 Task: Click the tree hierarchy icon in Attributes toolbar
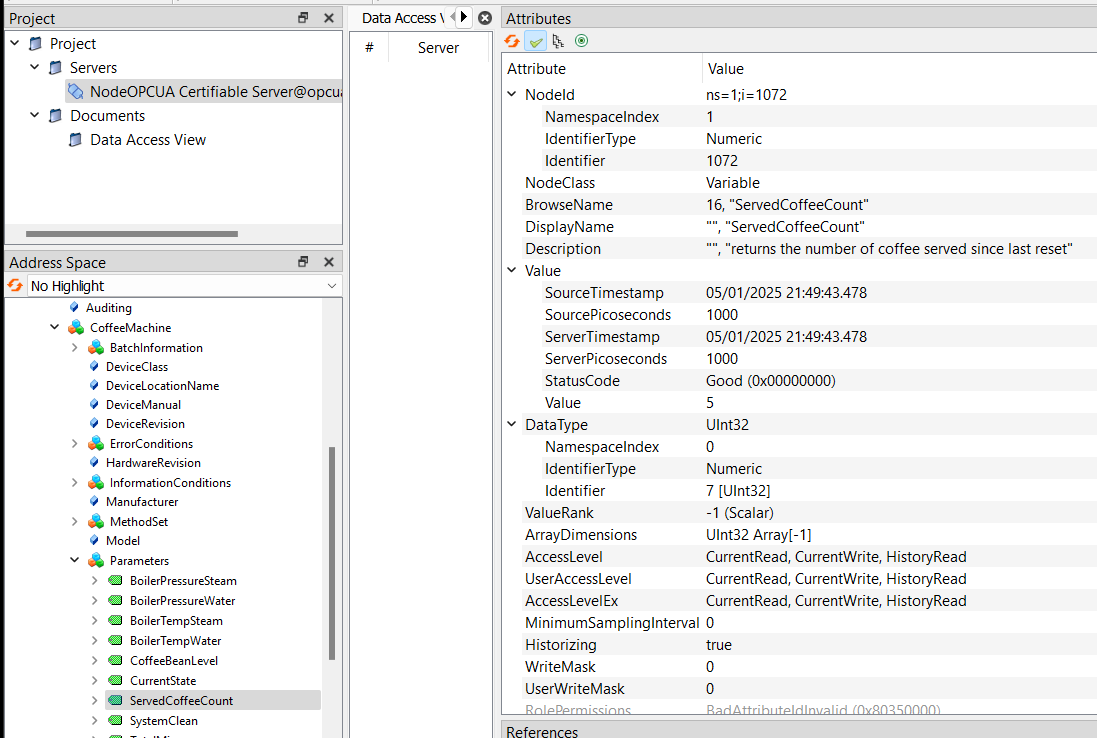[558, 41]
